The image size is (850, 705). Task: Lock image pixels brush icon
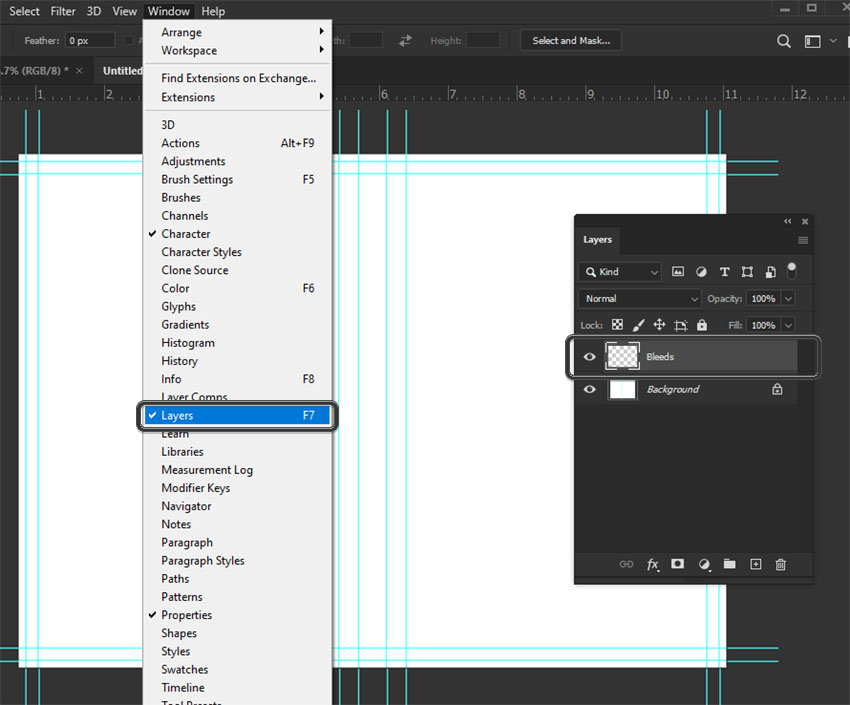(639, 325)
